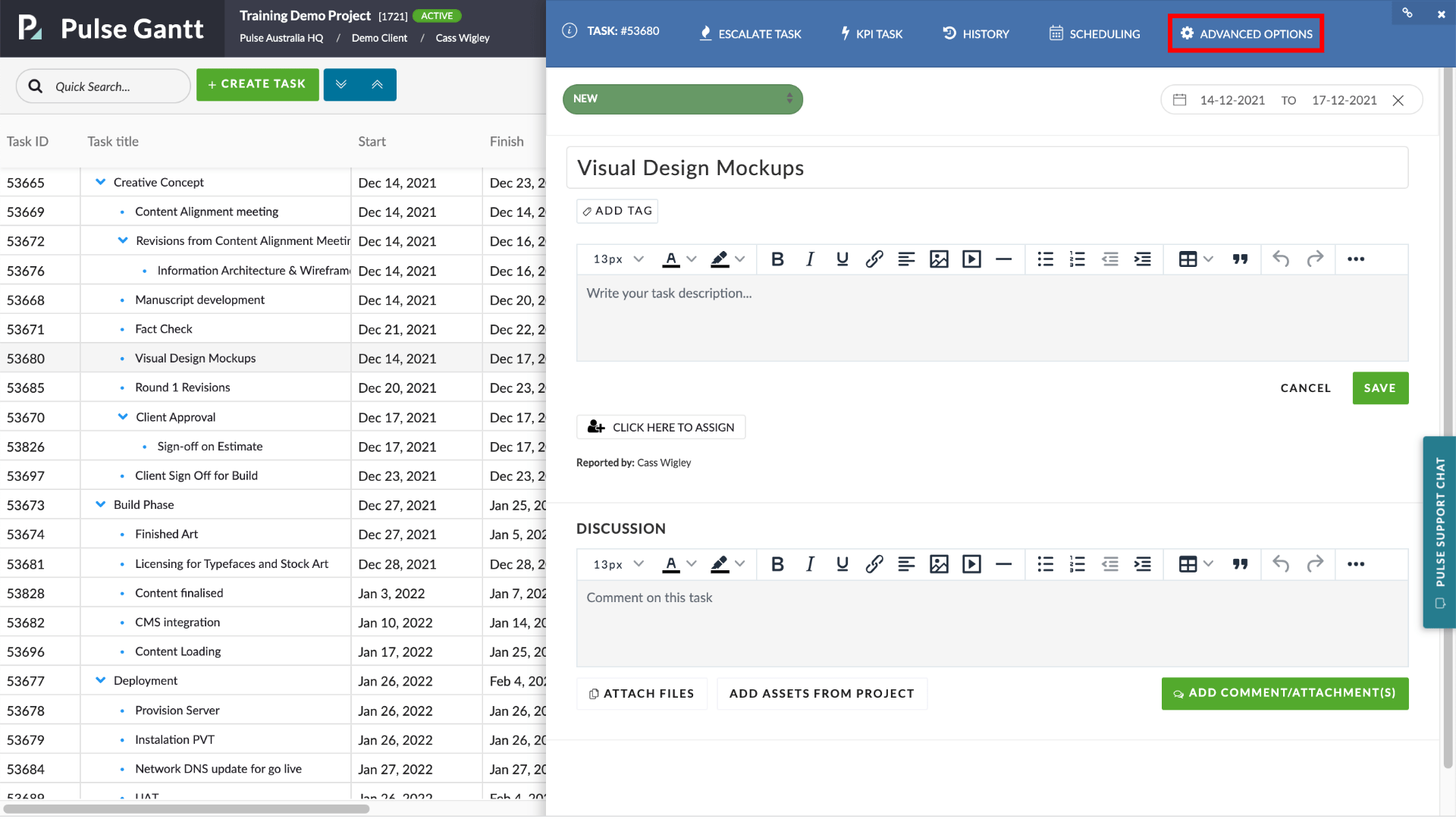Screen dimensions: 1456x819
Task: Click unordered list icon in description toolbar
Action: coord(1045,259)
